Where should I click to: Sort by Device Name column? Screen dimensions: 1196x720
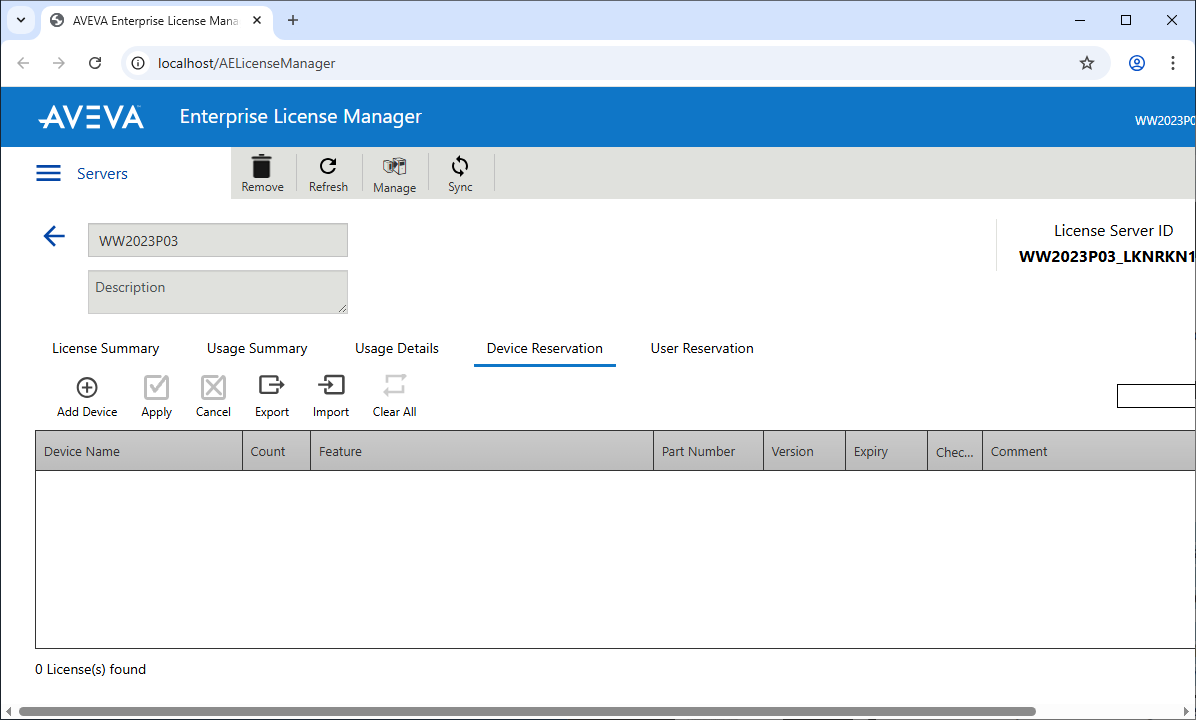pyautogui.click(x=139, y=452)
